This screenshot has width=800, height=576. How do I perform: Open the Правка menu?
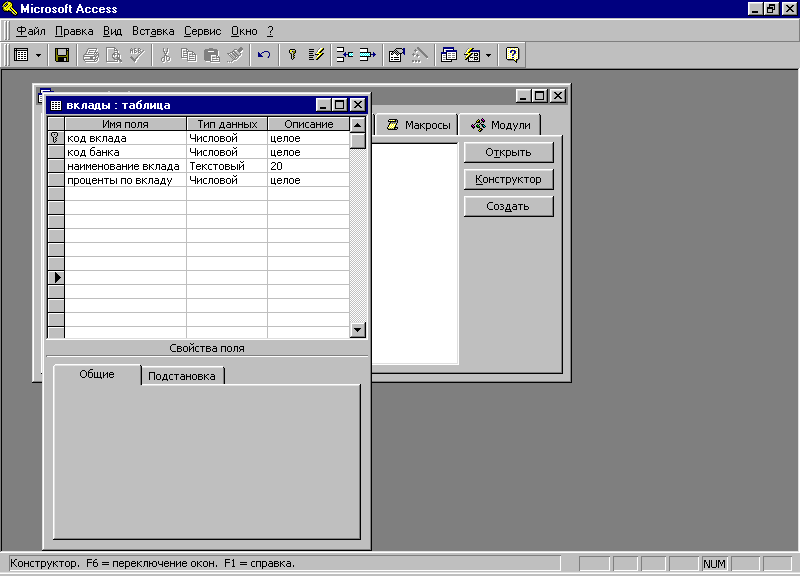[74, 31]
